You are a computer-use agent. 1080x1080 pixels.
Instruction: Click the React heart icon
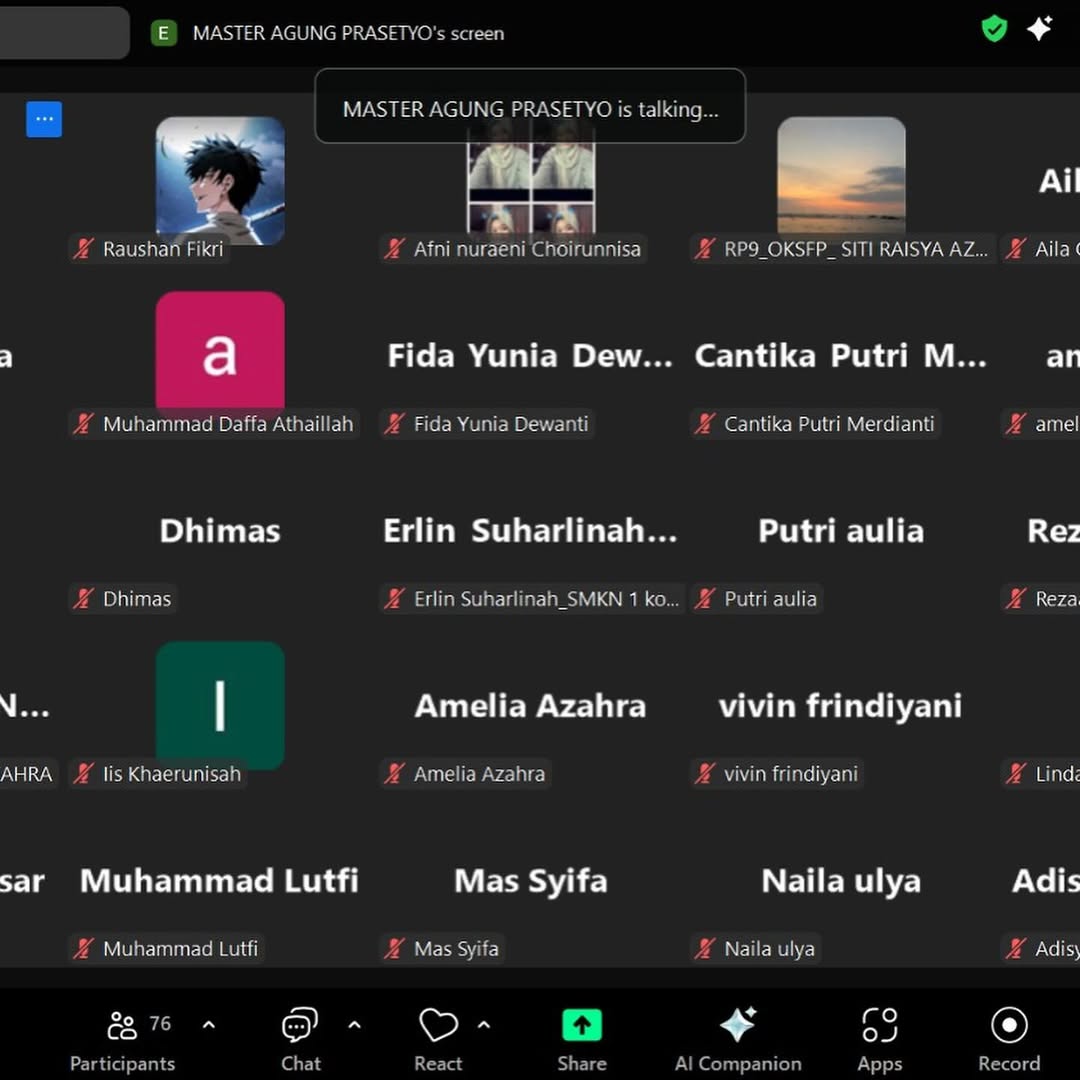(x=438, y=1038)
